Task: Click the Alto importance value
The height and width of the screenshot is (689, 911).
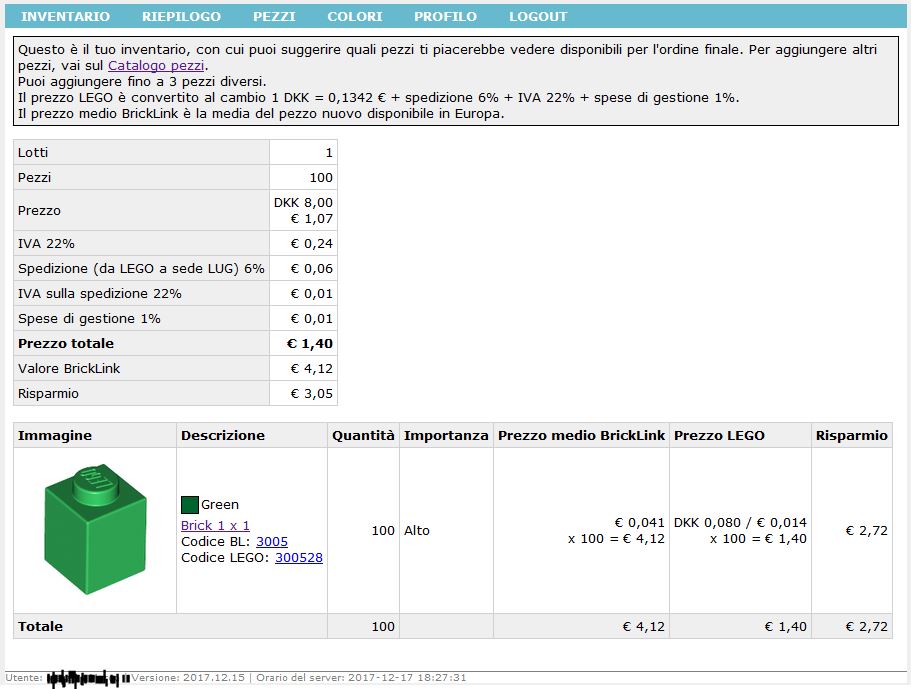Action: click(417, 530)
